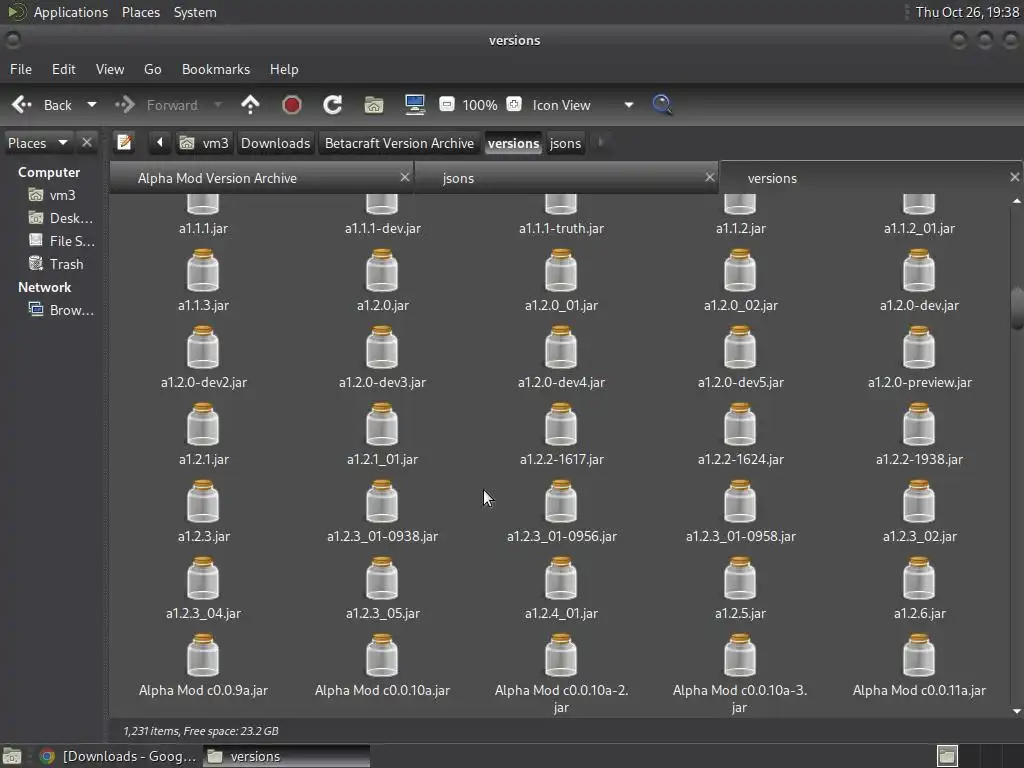Open File System in the sidebar
Image resolution: width=1024 pixels, height=768 pixels.
[61, 241]
